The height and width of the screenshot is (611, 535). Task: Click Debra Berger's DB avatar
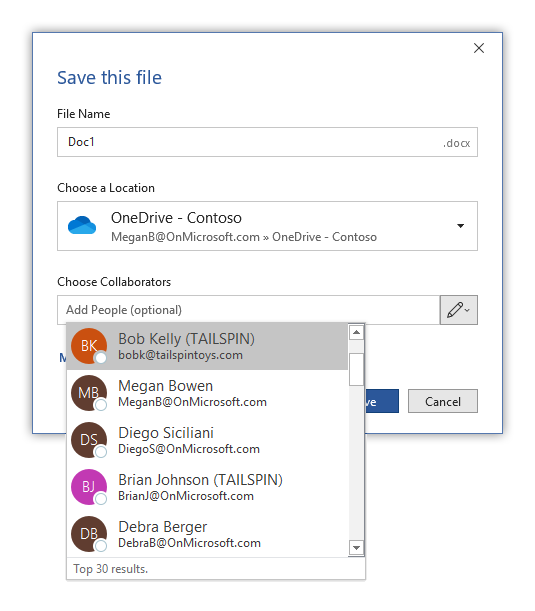[x=89, y=534]
